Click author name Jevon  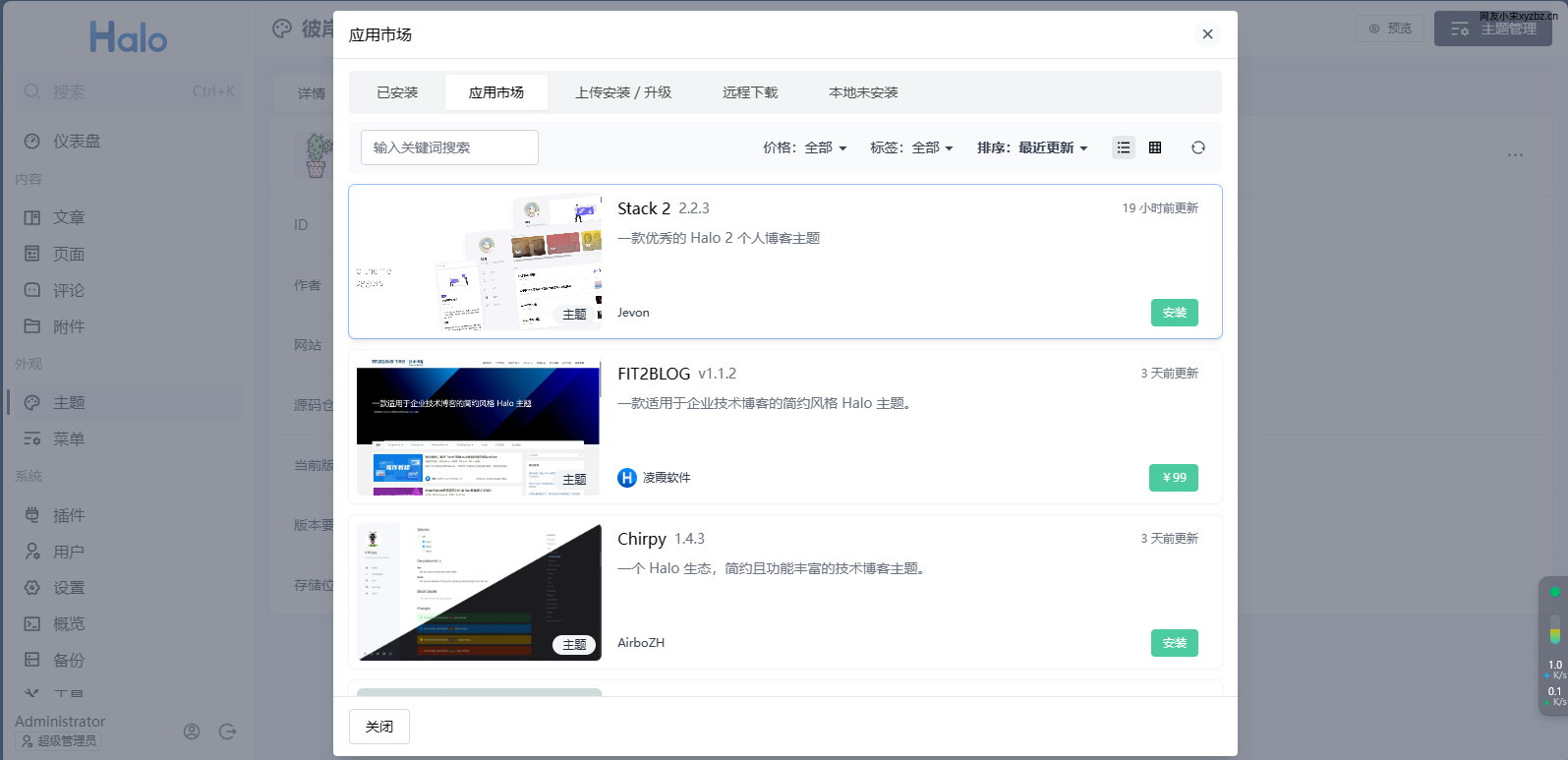coord(633,313)
